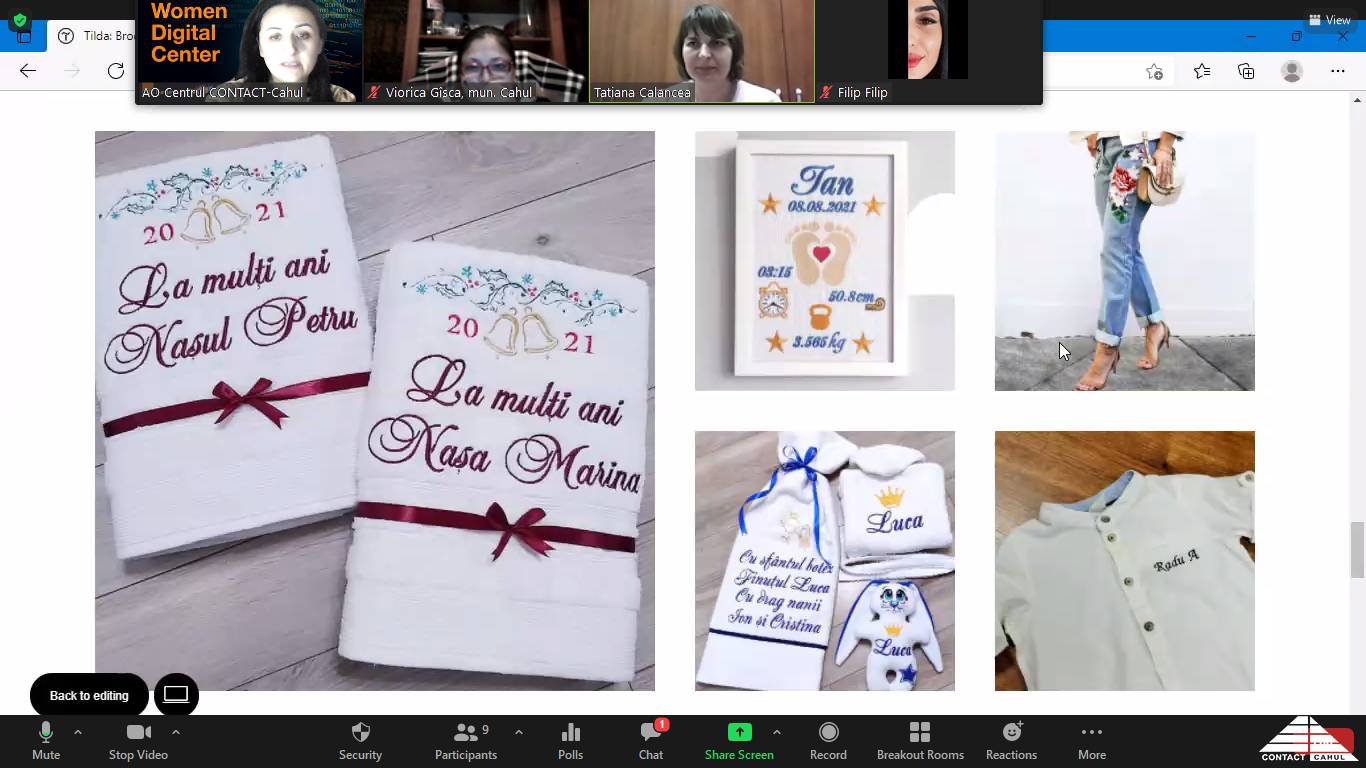Image resolution: width=1366 pixels, height=768 pixels.
Task: Open the Reactions emoji menu
Action: [x=1011, y=733]
